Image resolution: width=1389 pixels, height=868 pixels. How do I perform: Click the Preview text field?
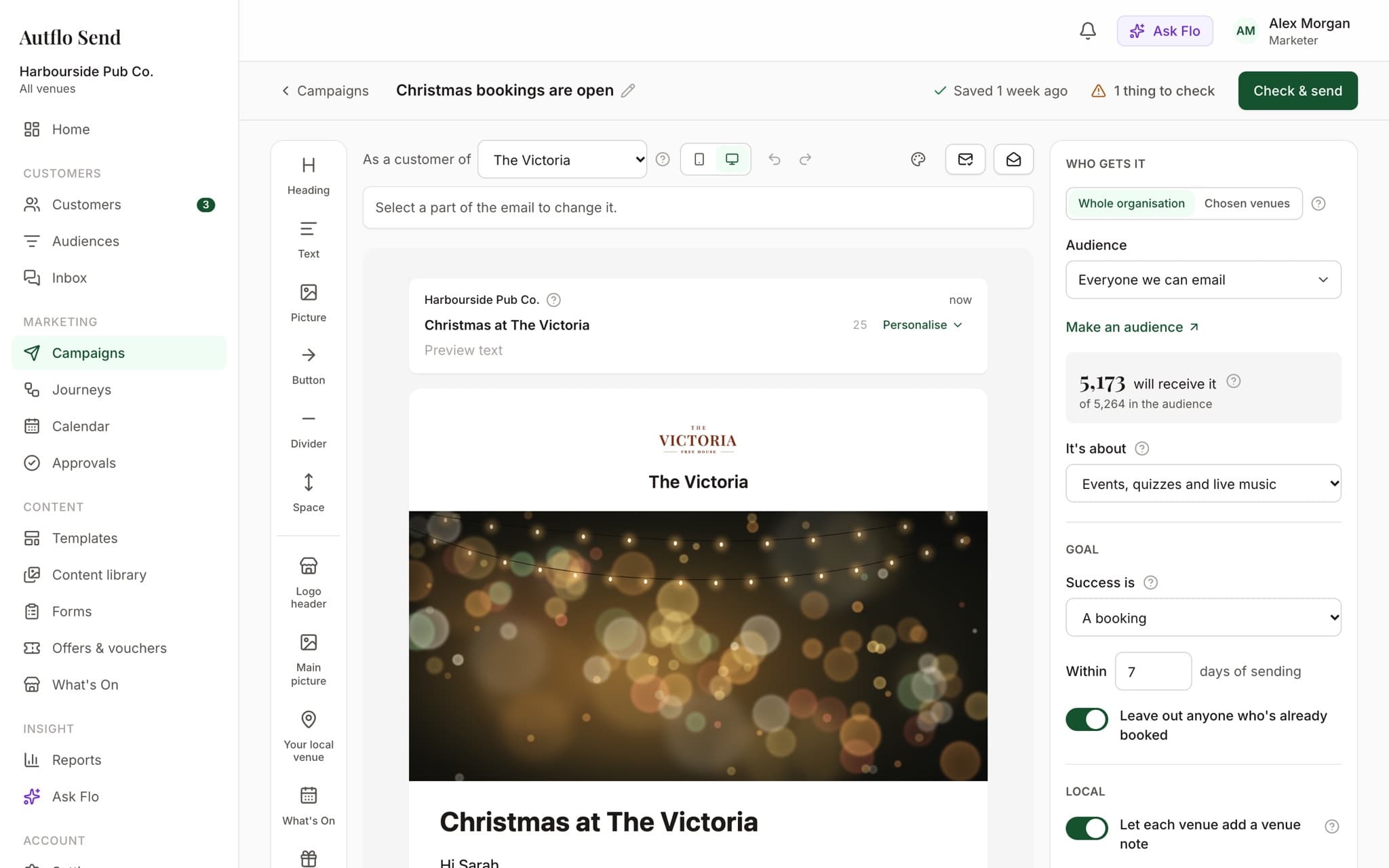click(697, 351)
